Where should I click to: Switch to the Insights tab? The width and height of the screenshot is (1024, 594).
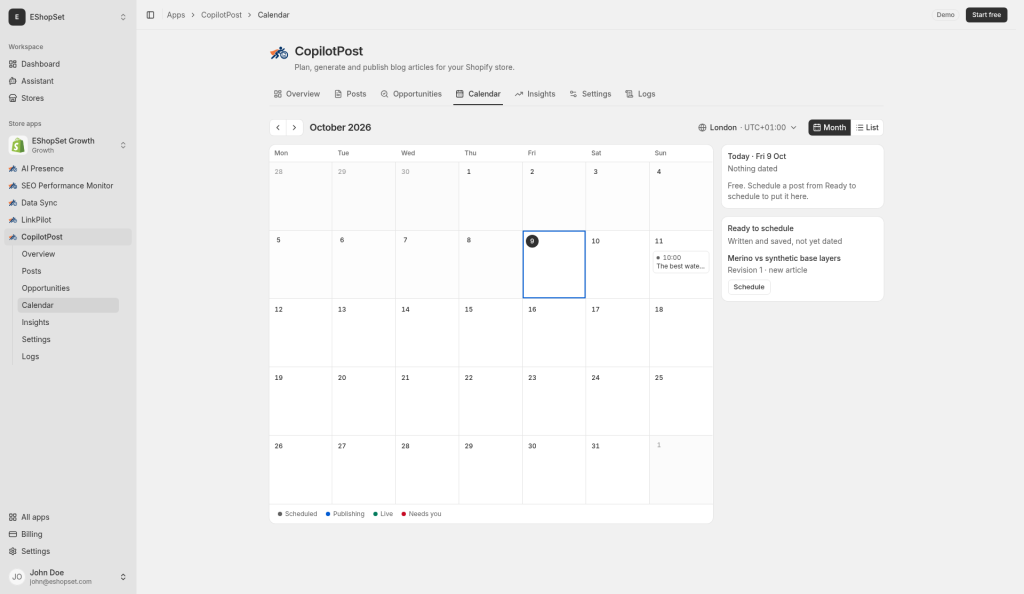click(x=535, y=94)
